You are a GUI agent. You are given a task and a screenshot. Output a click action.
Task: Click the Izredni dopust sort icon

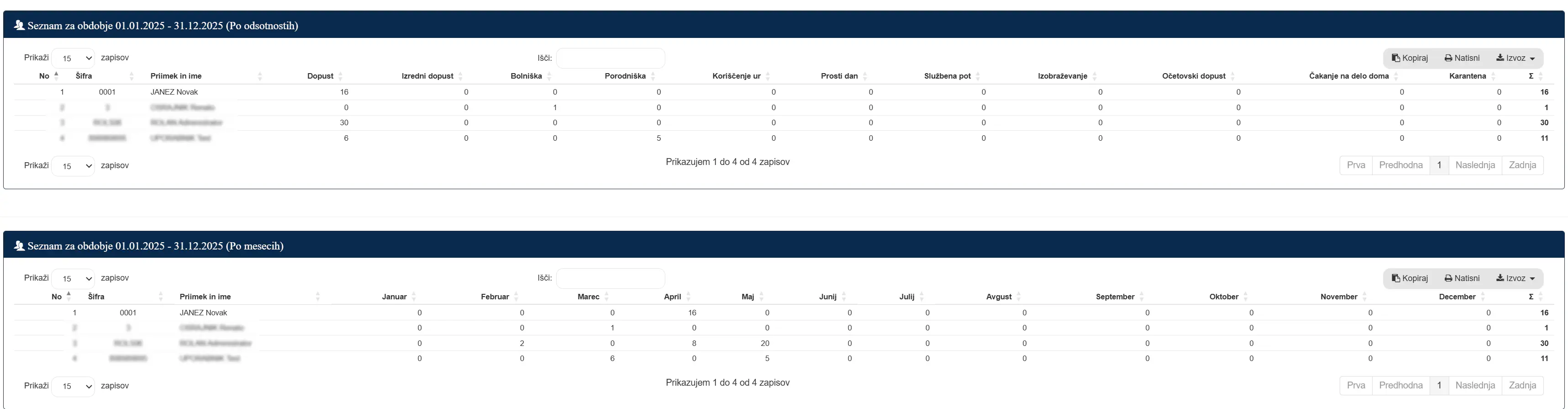tap(461, 76)
